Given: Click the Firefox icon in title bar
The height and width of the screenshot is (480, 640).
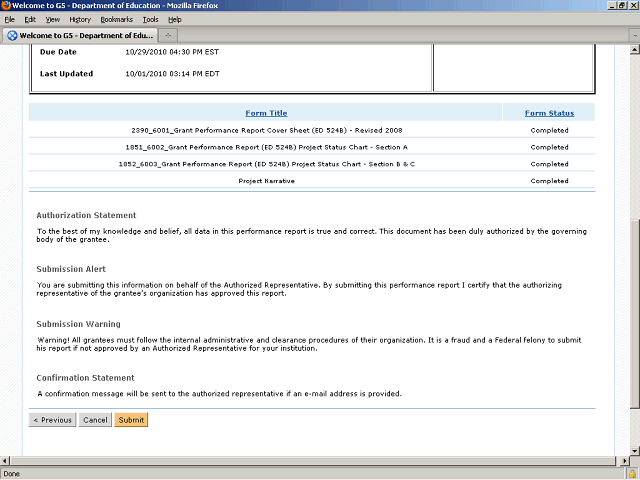Looking at the screenshot, I should click(5, 5).
